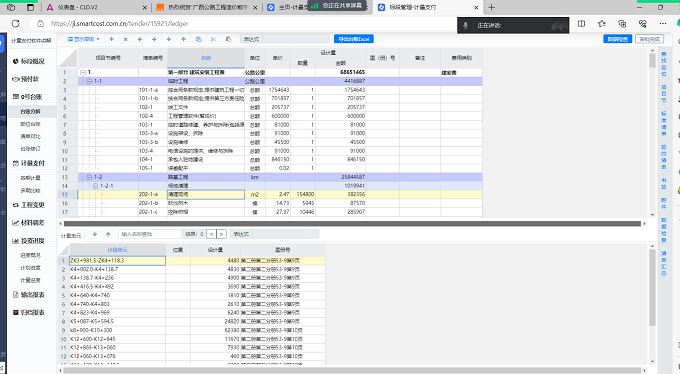Click the horizontal scrollbar below ledger grid
Screen dimensions: 680x374
tap(352, 224)
